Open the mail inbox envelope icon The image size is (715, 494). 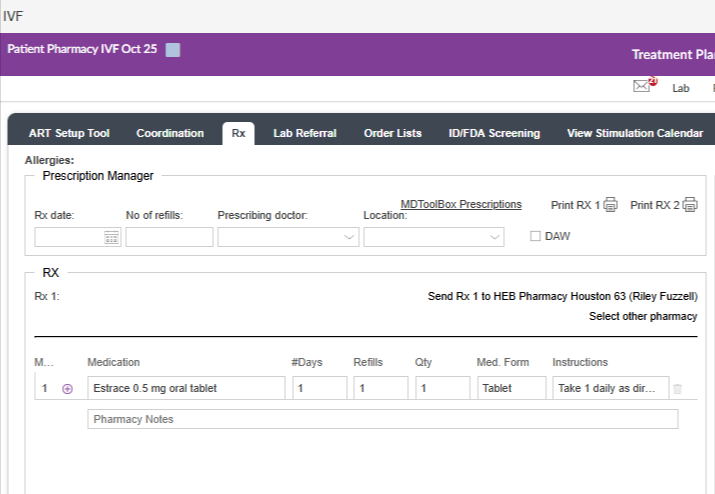point(642,87)
